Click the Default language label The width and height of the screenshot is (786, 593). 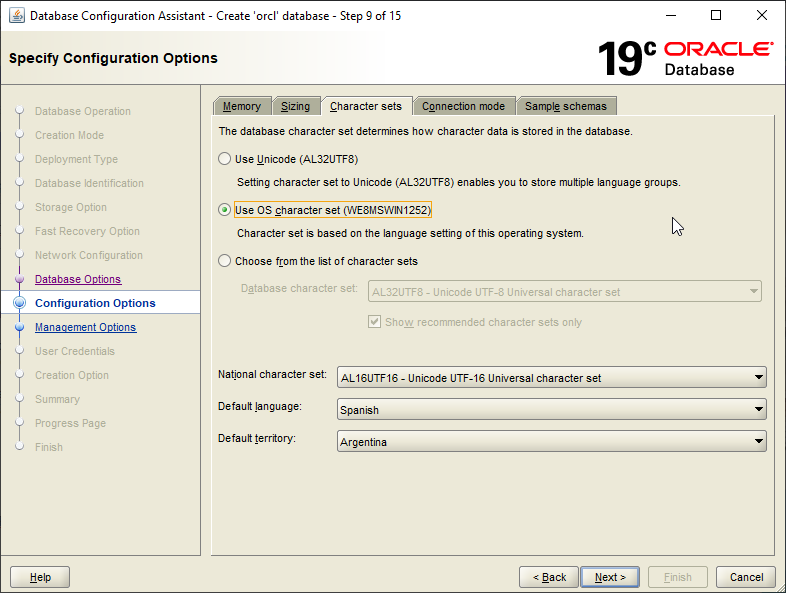[260, 407]
